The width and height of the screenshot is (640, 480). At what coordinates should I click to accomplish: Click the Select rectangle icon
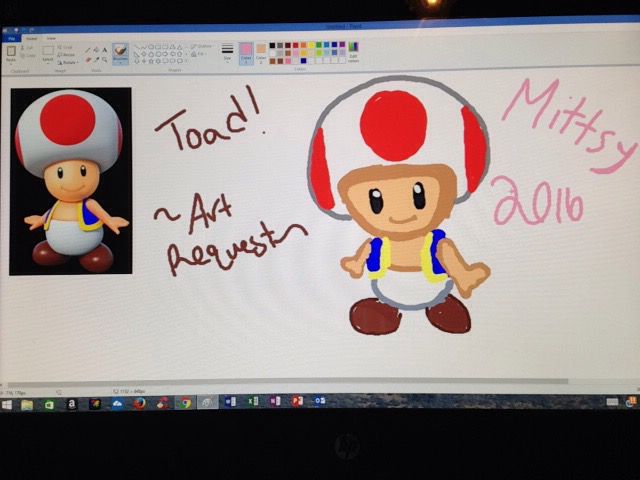coord(48,50)
